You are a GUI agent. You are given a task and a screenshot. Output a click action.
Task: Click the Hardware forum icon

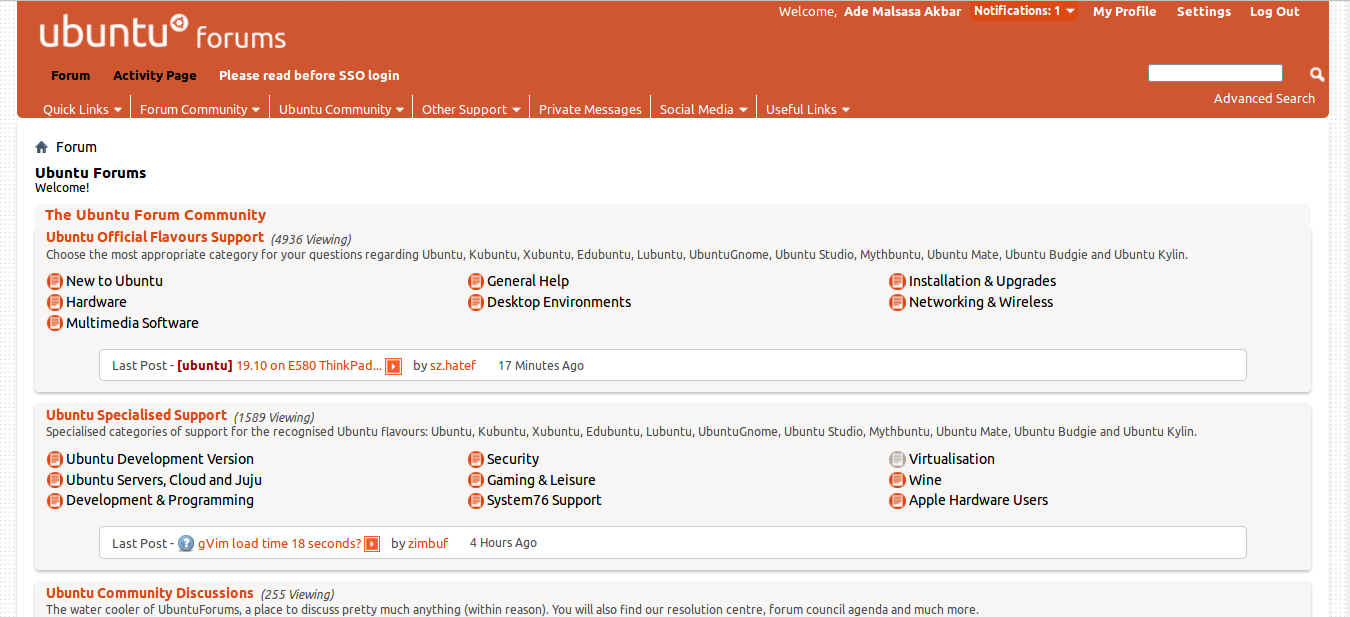(54, 302)
